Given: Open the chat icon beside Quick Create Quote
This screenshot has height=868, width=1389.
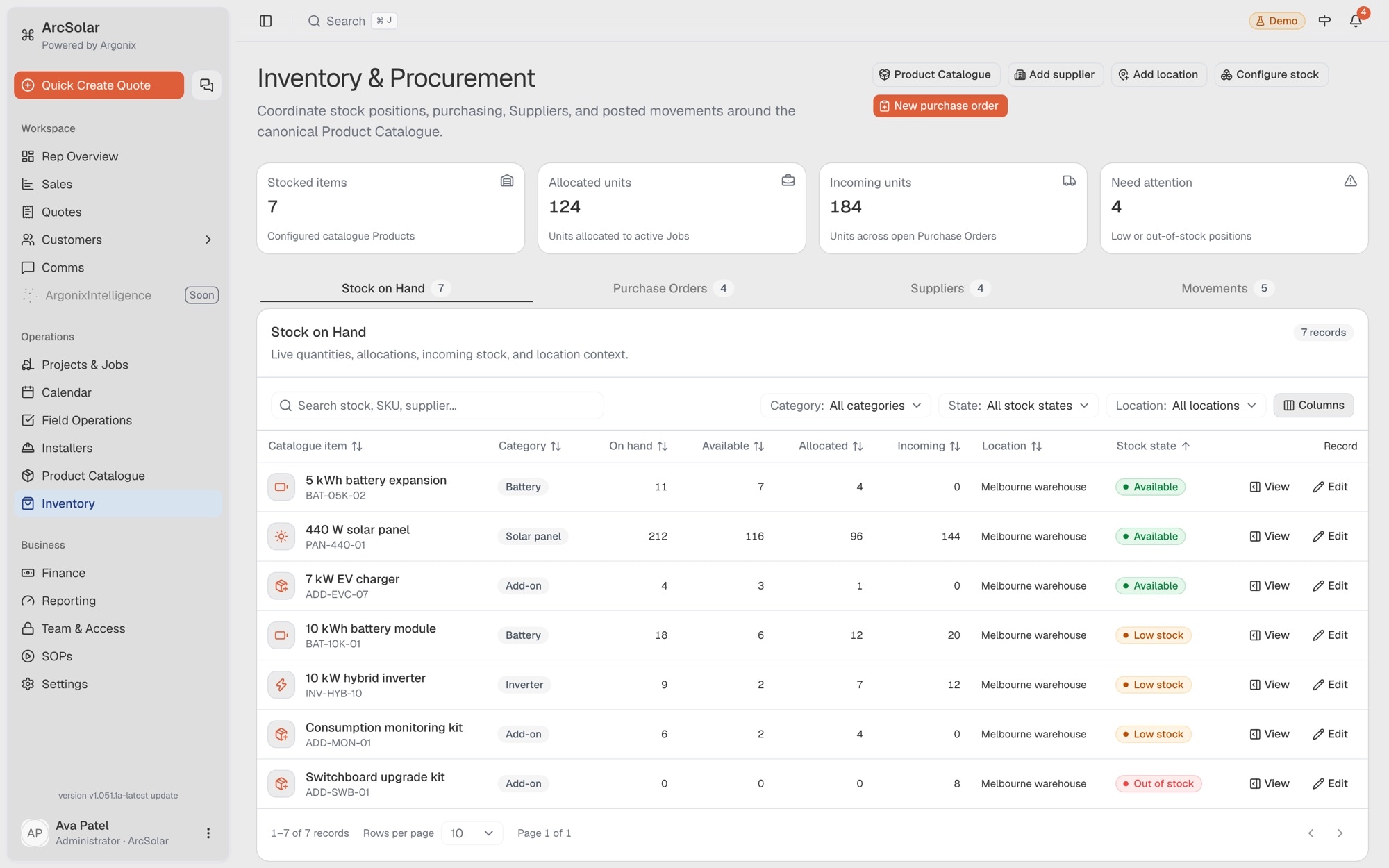Looking at the screenshot, I should point(206,85).
